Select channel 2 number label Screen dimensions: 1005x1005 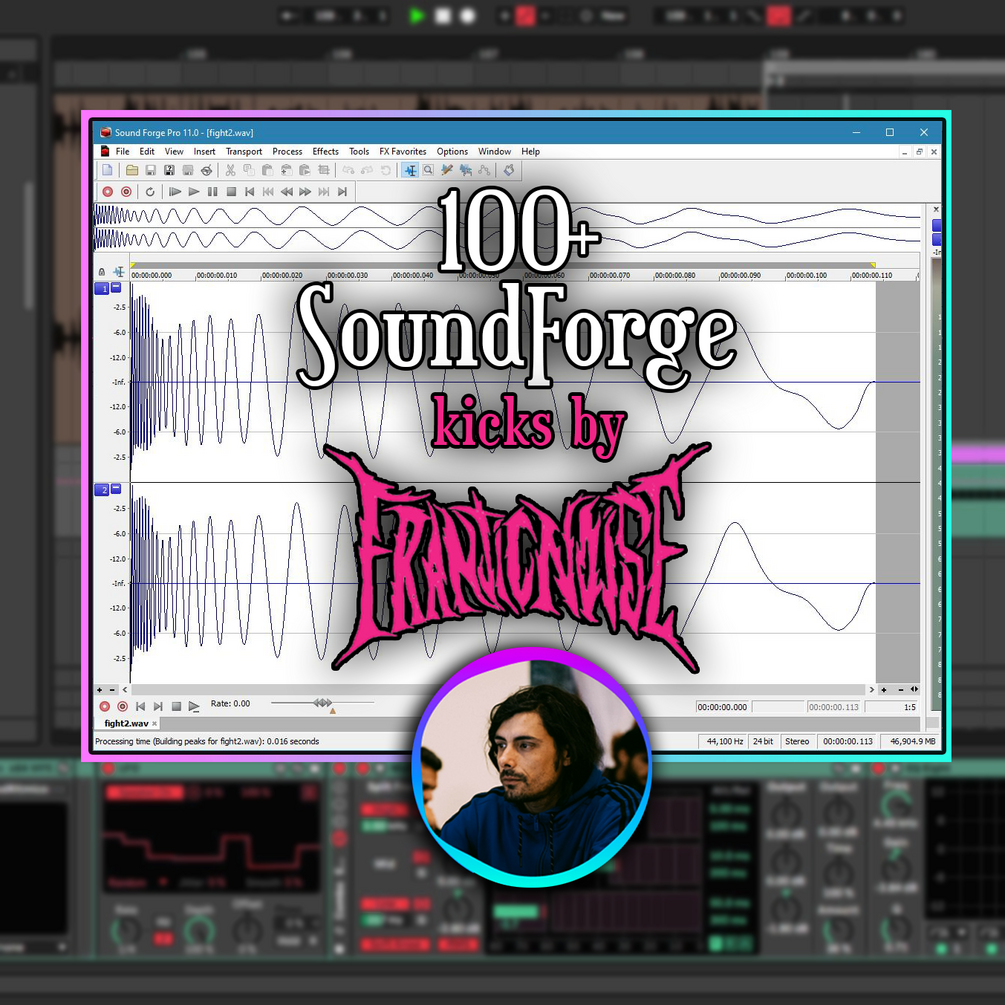[x=102, y=490]
